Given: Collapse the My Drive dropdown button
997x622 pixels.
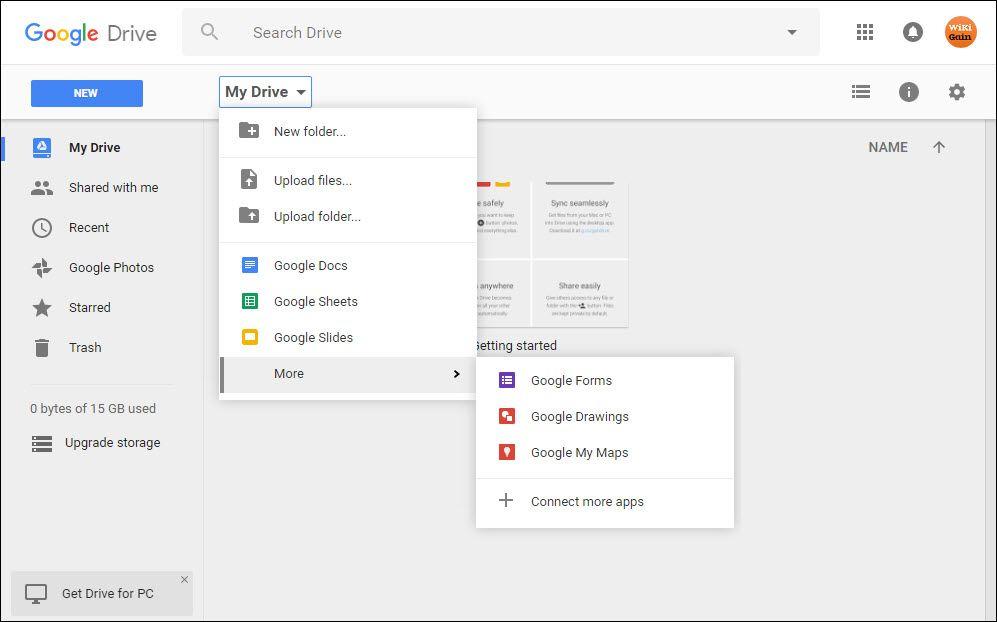Looking at the screenshot, I should pyautogui.click(x=265, y=92).
